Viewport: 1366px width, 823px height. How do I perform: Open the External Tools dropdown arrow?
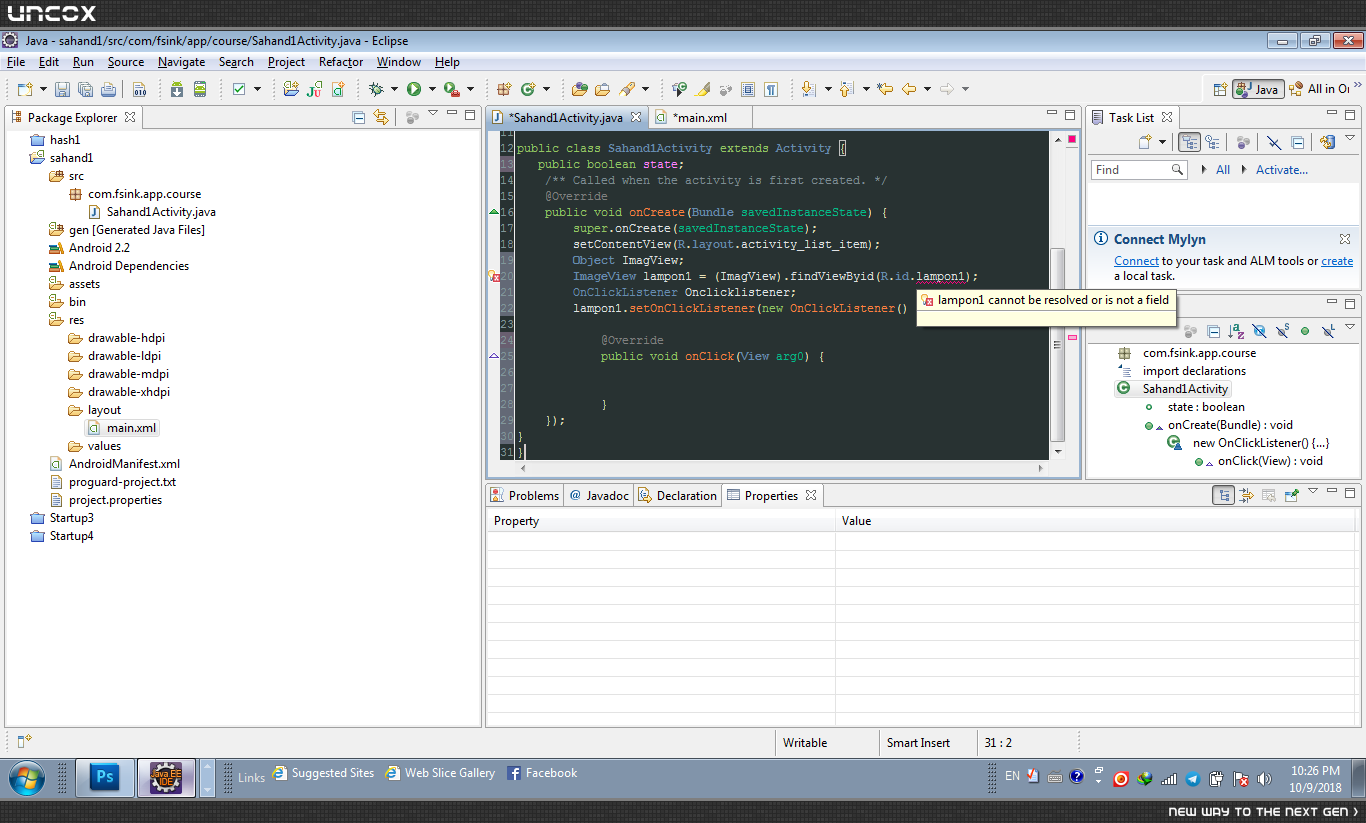[x=470, y=89]
